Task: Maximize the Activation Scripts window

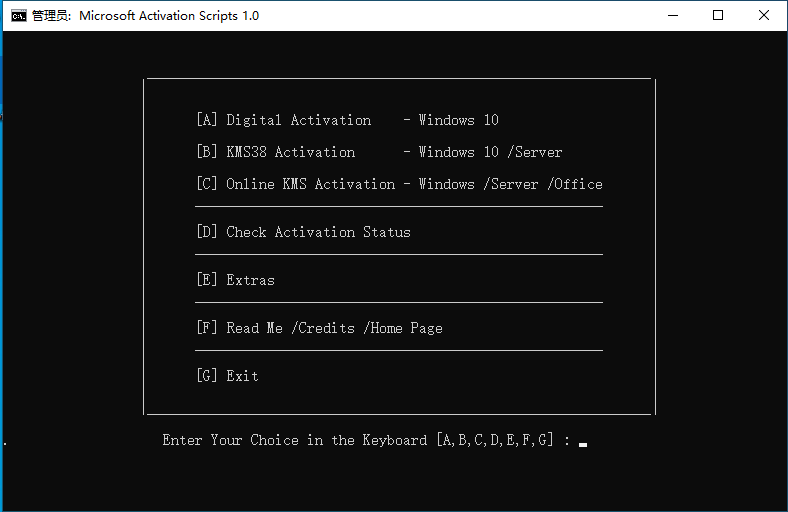Action: (x=718, y=16)
